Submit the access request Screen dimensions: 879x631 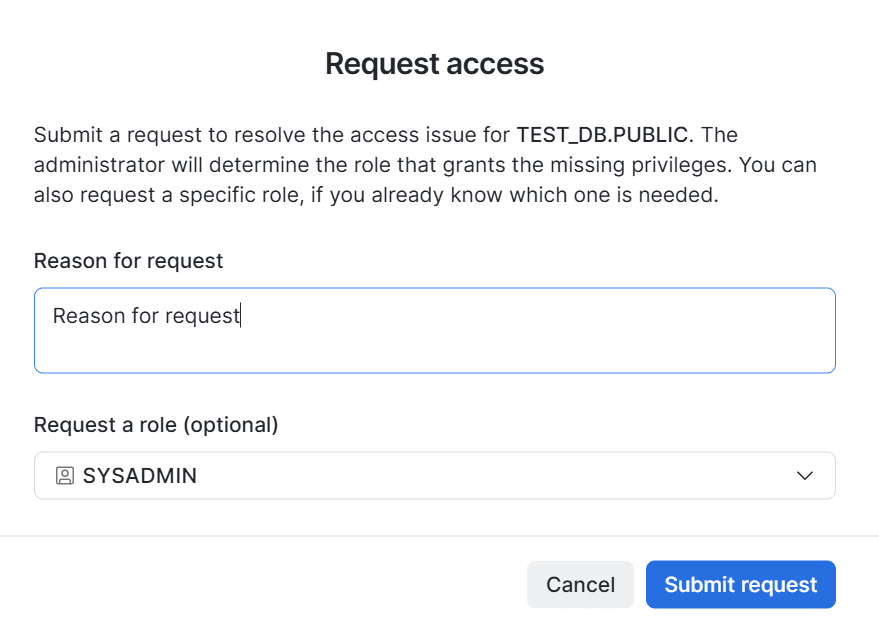pyautogui.click(x=741, y=584)
